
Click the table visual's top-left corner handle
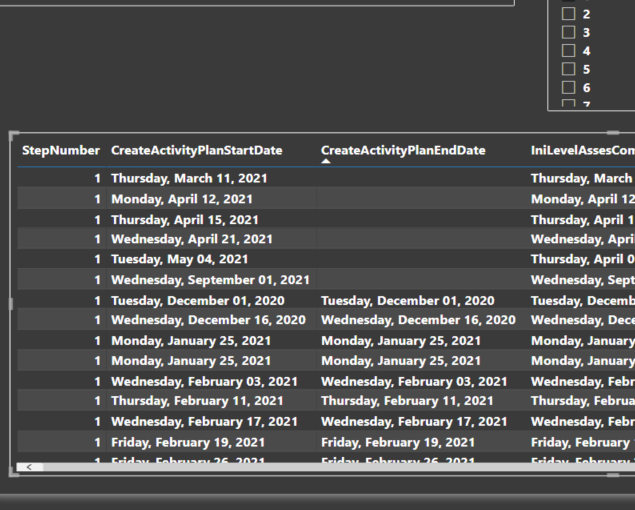(x=13, y=134)
